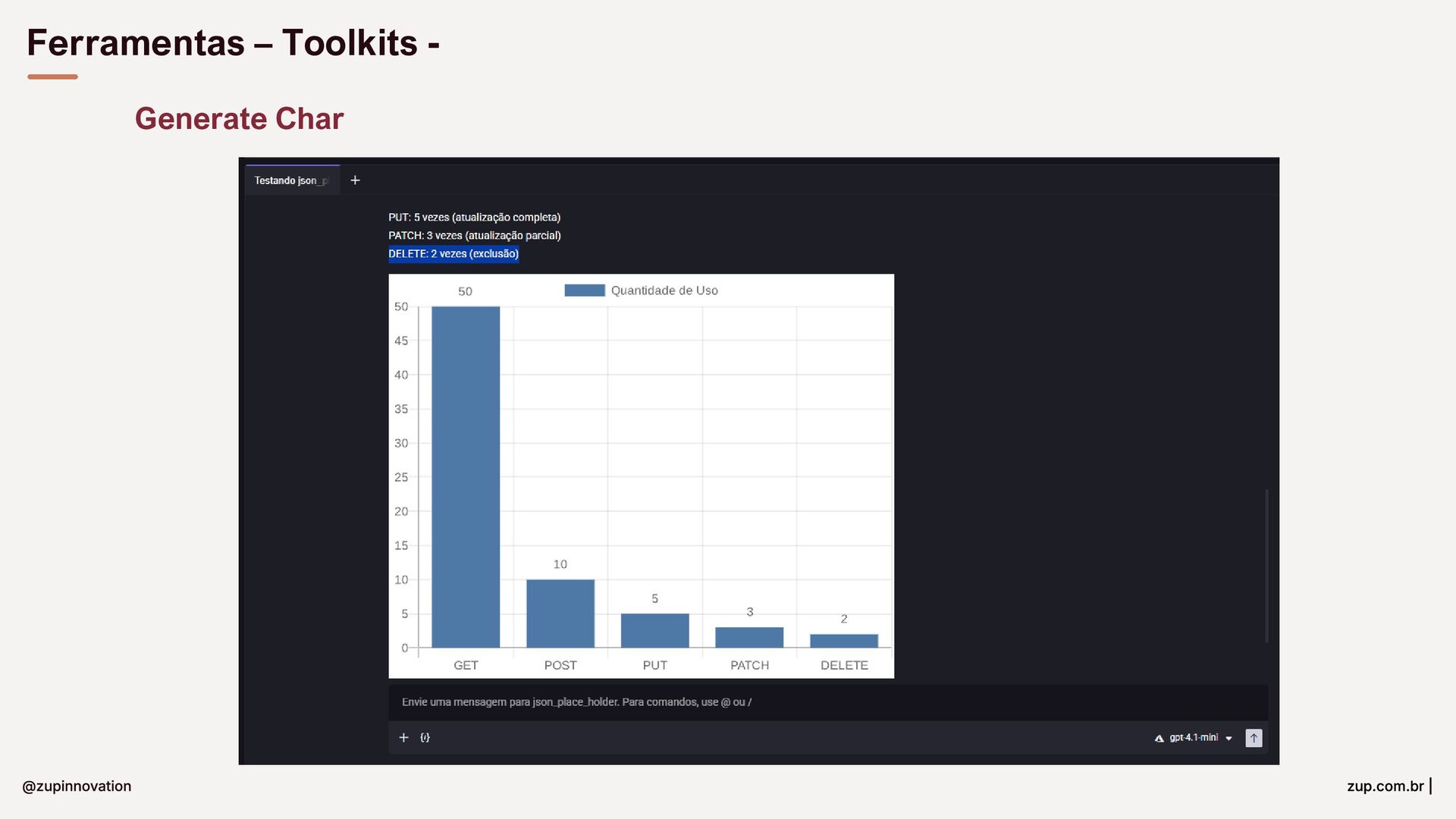Image resolution: width=1456 pixels, height=819 pixels.
Task: Toggle the Quantidade de Uso legend swatch
Action: (x=584, y=290)
